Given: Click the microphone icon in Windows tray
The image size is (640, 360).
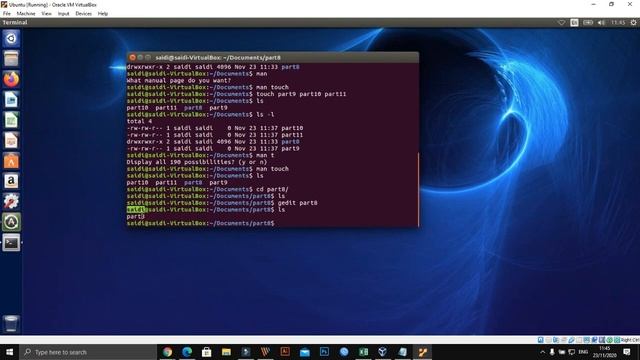Looking at the screenshot, I should click(552, 352).
